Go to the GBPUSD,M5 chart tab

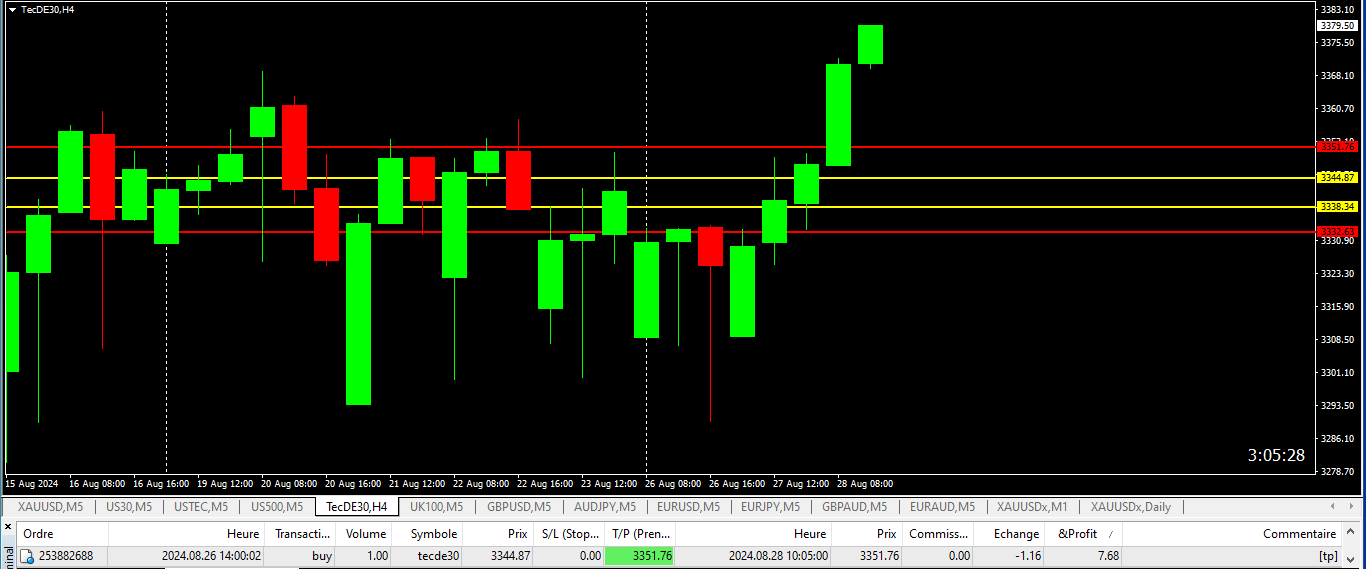coord(519,507)
